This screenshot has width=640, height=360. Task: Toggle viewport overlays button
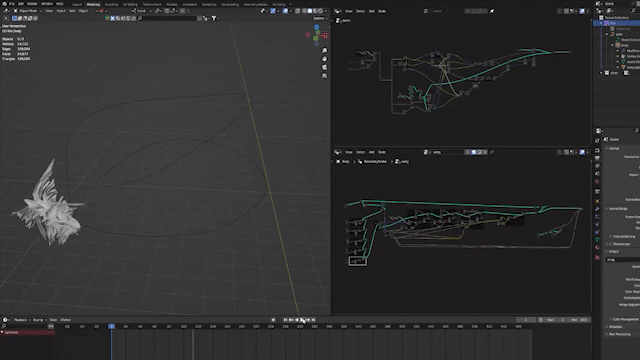pyautogui.click(x=285, y=11)
